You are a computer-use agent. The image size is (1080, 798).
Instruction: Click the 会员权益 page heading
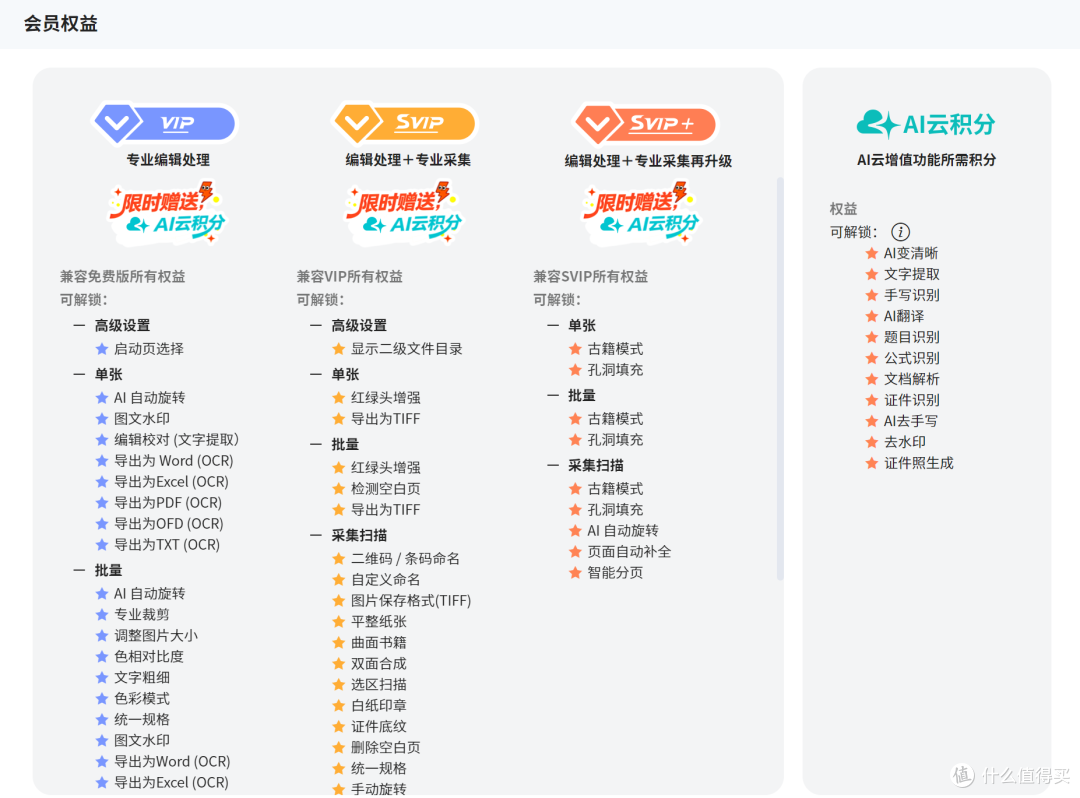coord(61,23)
